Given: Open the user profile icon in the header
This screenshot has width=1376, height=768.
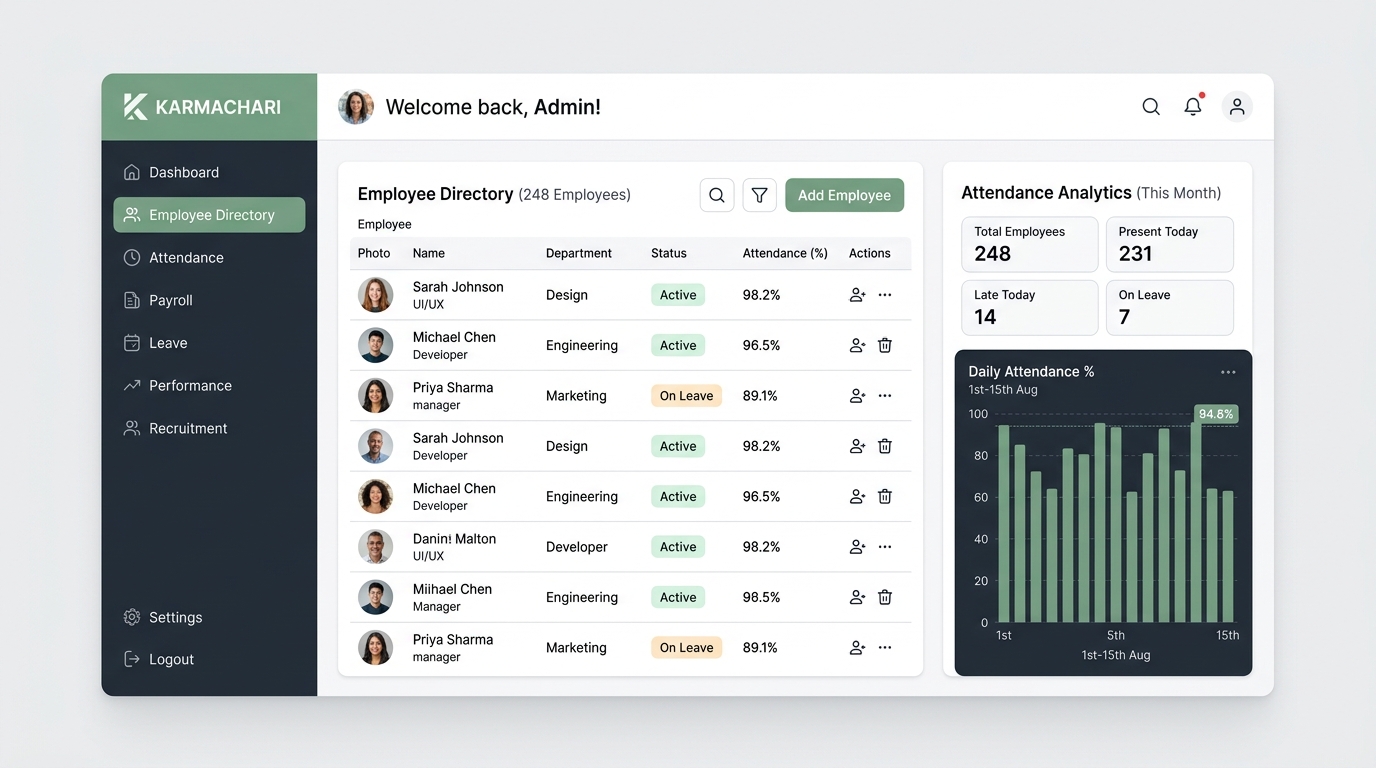Looking at the screenshot, I should (x=1237, y=107).
